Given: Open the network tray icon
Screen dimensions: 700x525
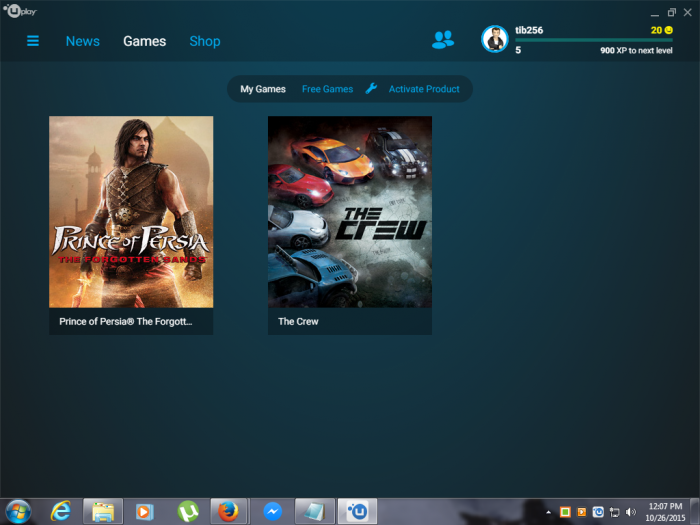Looking at the screenshot, I should coord(615,512).
